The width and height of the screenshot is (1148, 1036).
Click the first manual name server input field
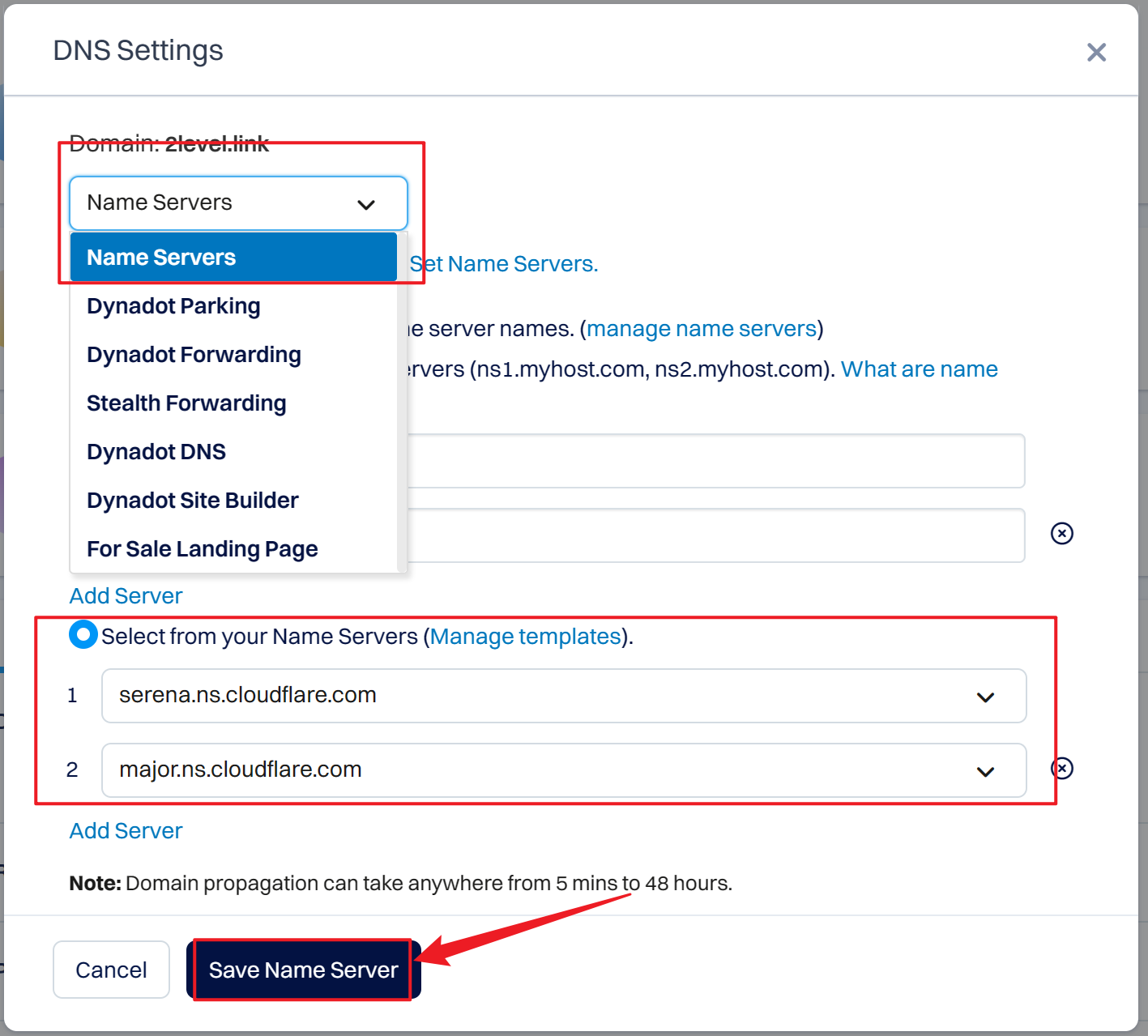(713, 461)
